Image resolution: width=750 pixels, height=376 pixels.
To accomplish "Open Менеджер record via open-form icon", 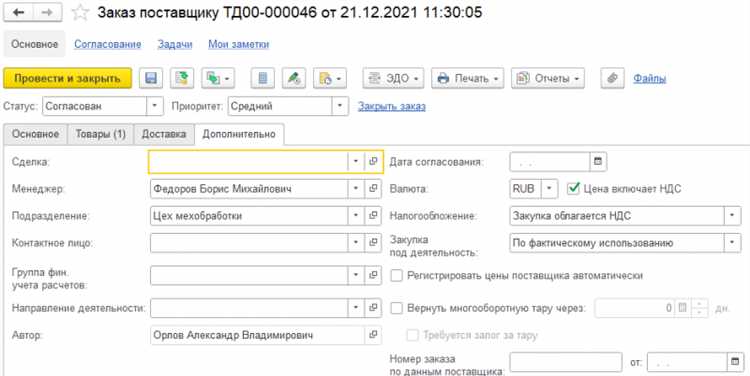I will coord(373,188).
